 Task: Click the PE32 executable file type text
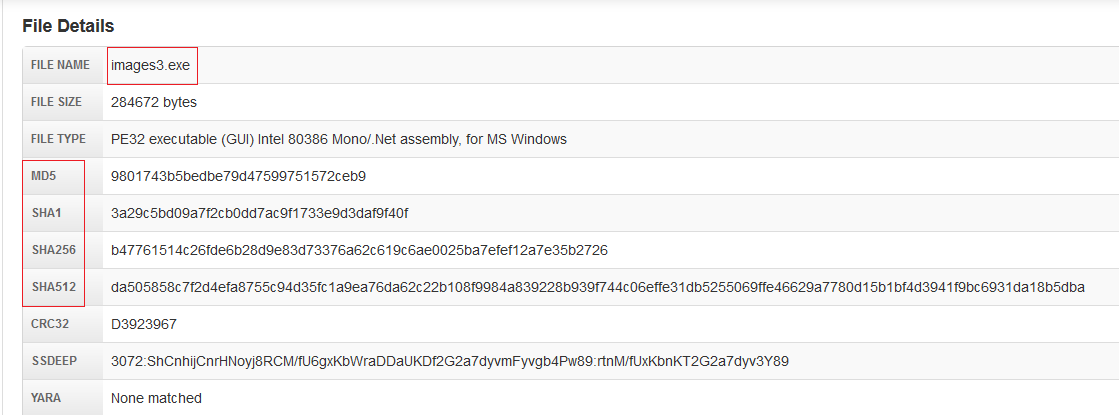click(339, 139)
